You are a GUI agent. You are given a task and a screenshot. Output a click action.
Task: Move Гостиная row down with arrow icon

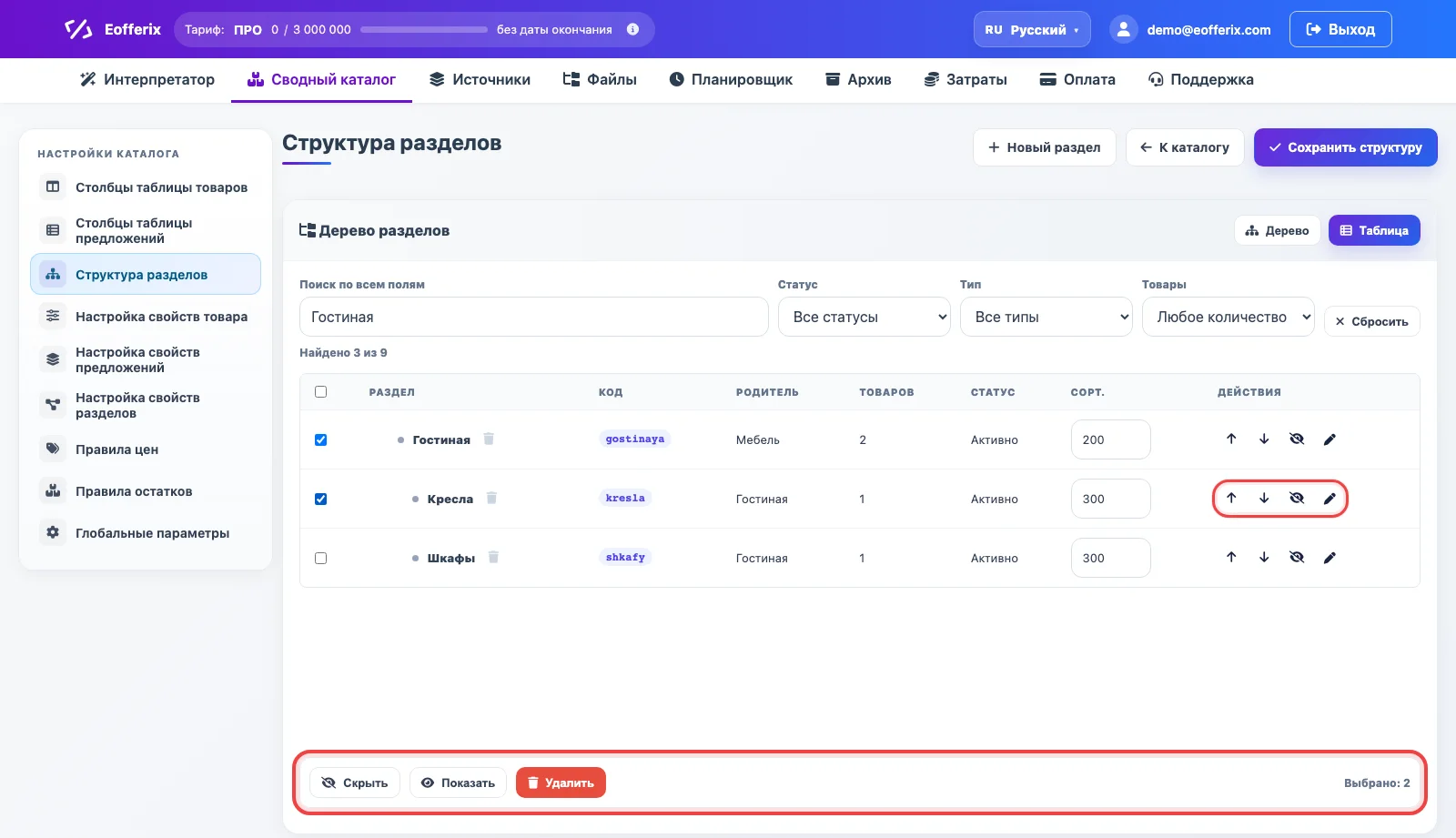[x=1264, y=439]
